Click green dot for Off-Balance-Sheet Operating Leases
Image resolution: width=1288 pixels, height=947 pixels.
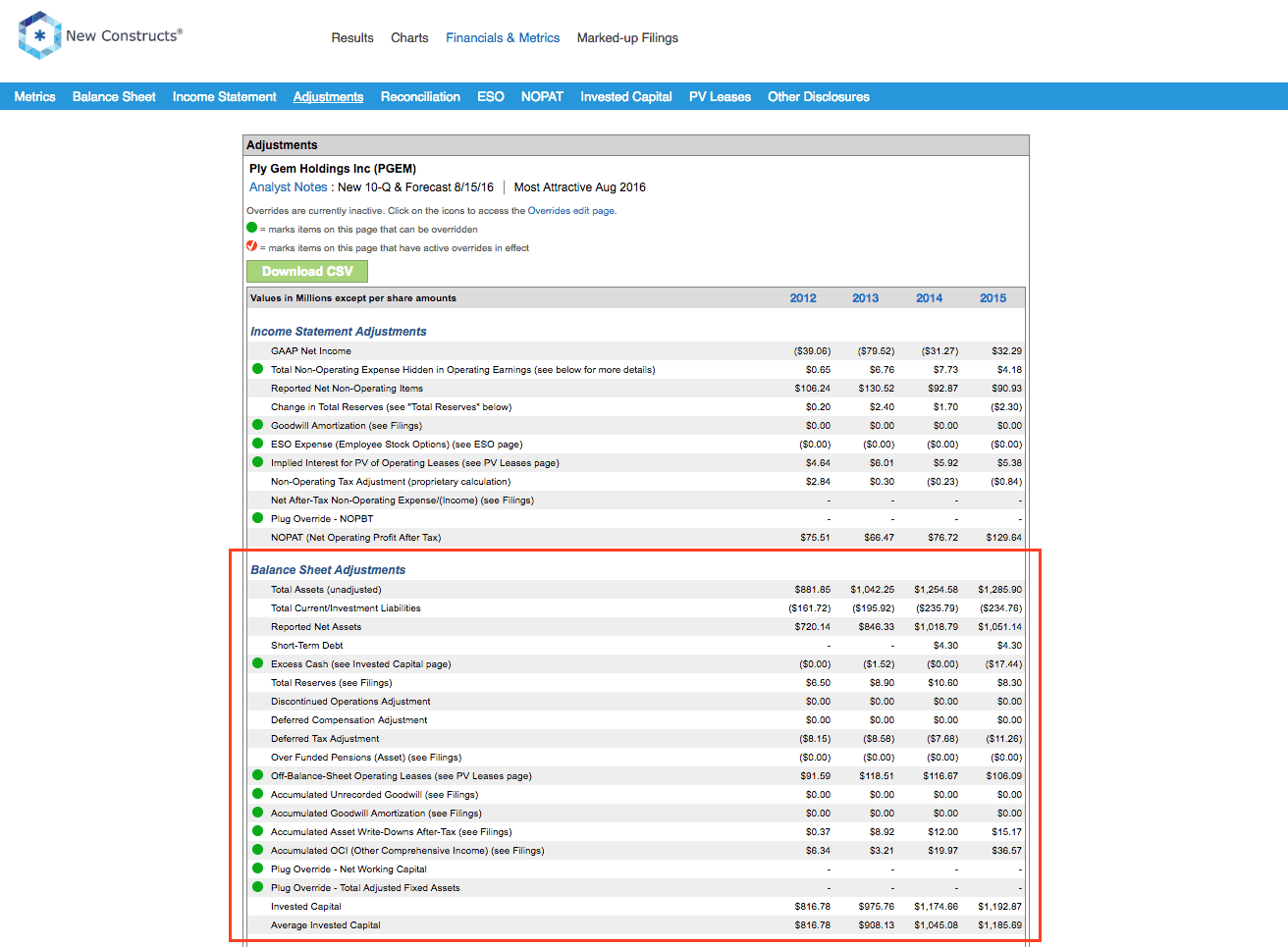tap(258, 775)
